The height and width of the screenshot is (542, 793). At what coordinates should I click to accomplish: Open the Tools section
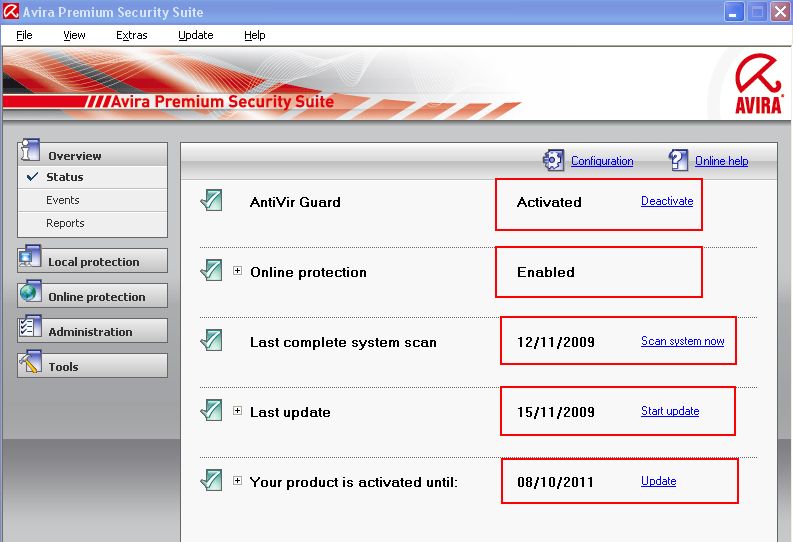tap(93, 366)
